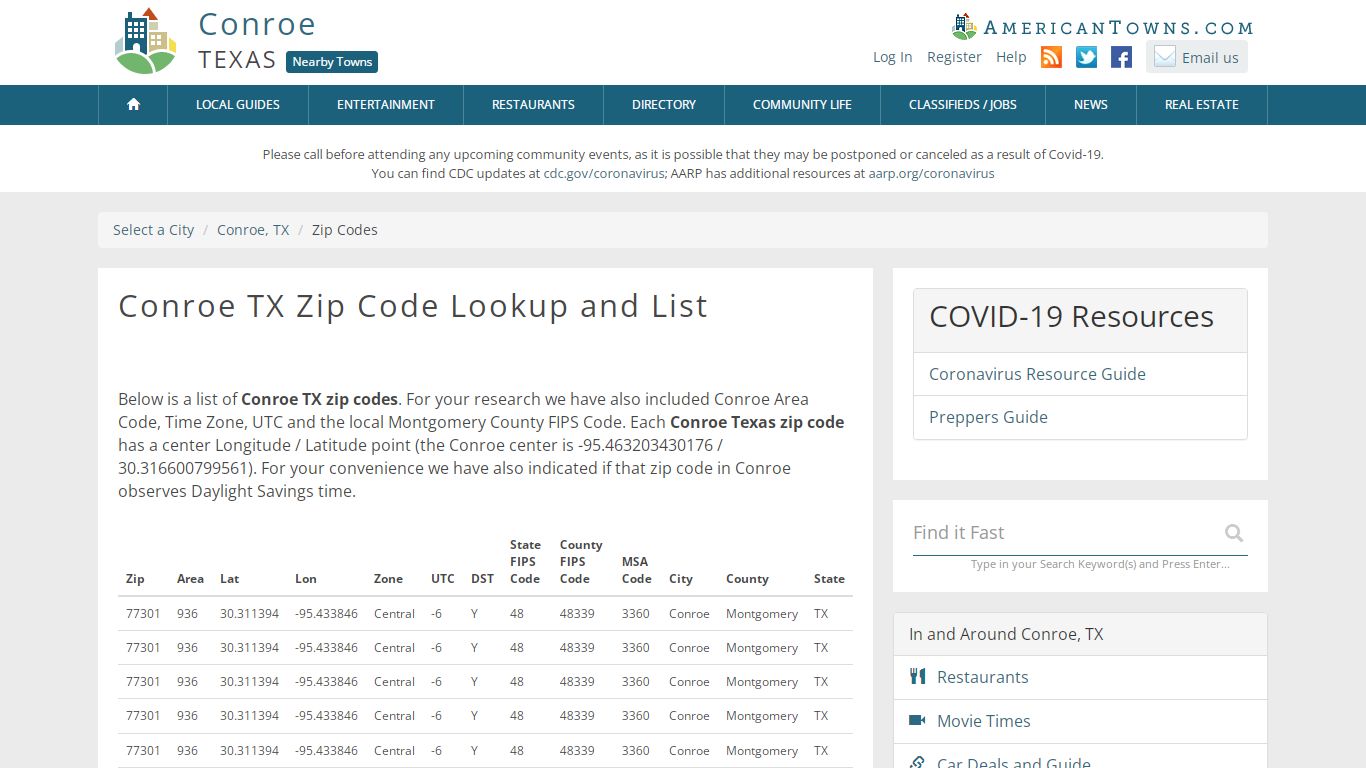
Task: Open the Classifieds / Jobs menu
Action: [963, 104]
